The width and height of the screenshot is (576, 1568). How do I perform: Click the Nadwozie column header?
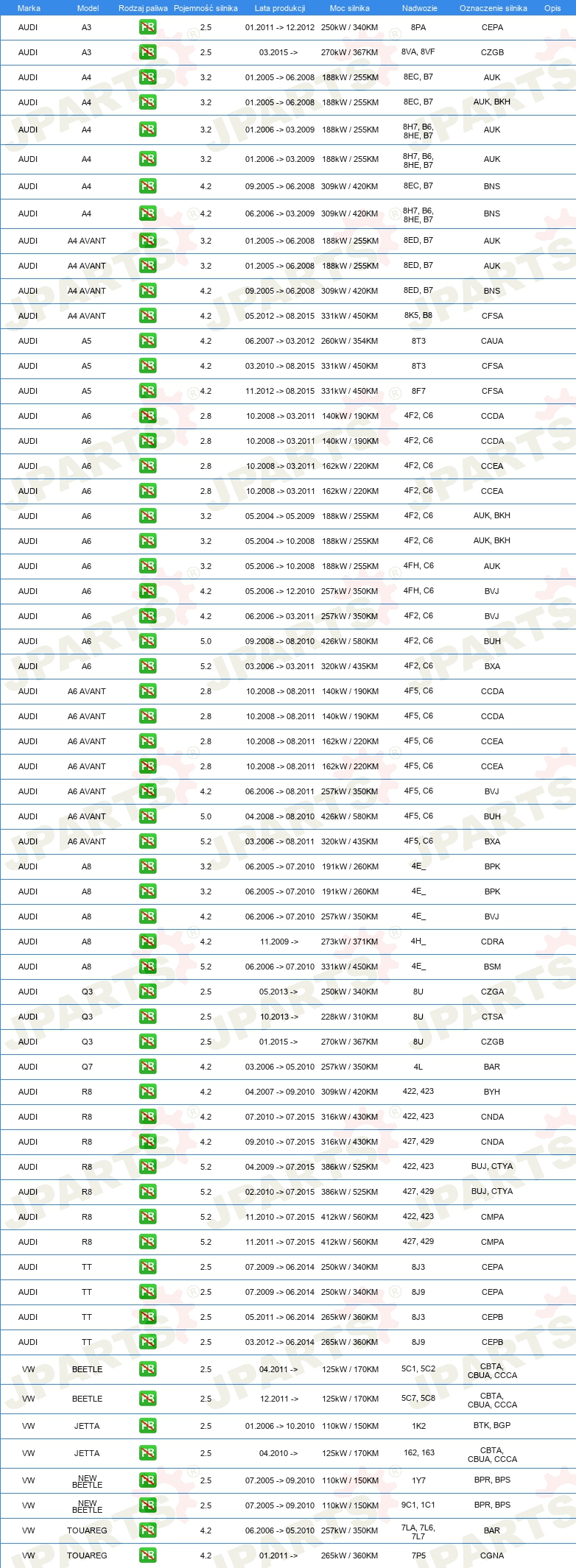(419, 8)
